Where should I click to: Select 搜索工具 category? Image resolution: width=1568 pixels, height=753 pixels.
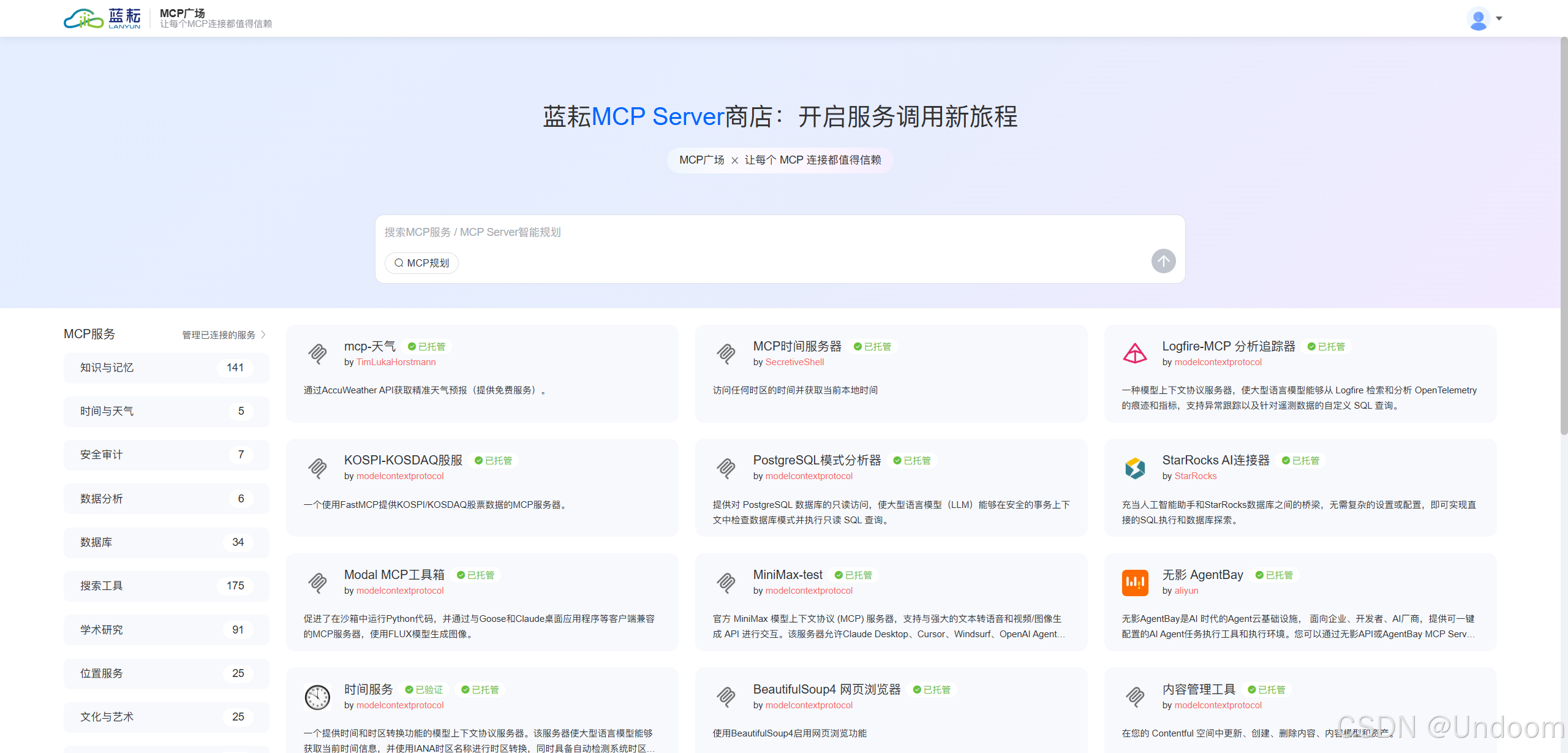click(166, 586)
